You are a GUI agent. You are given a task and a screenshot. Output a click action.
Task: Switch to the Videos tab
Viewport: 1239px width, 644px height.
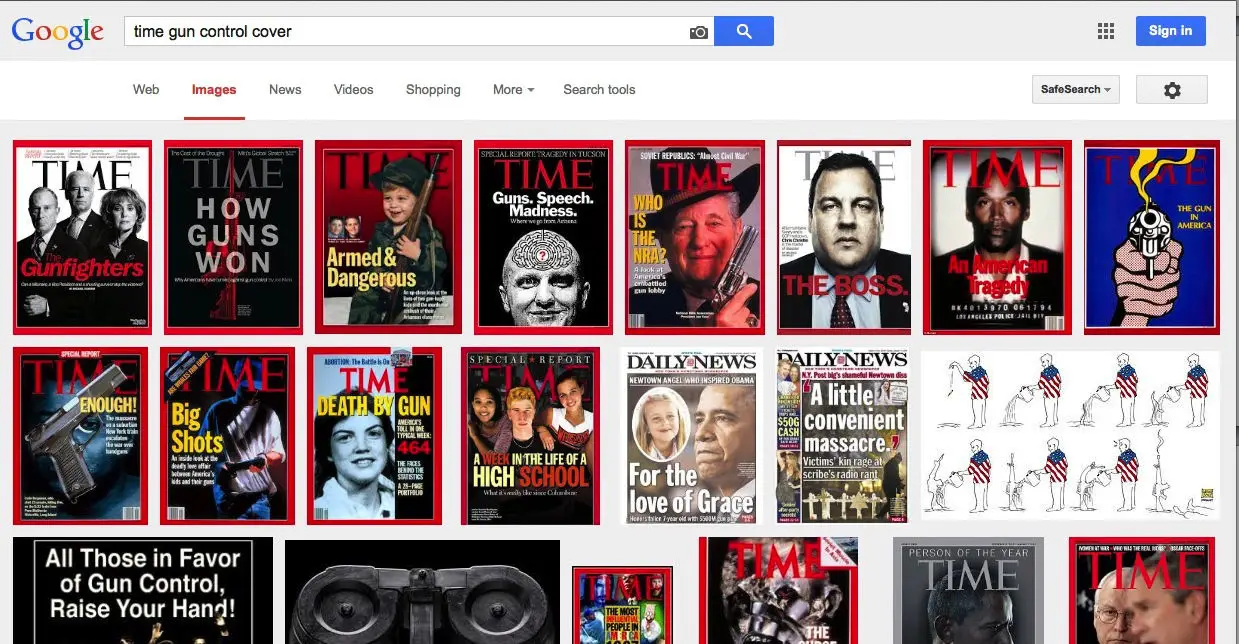coord(354,89)
